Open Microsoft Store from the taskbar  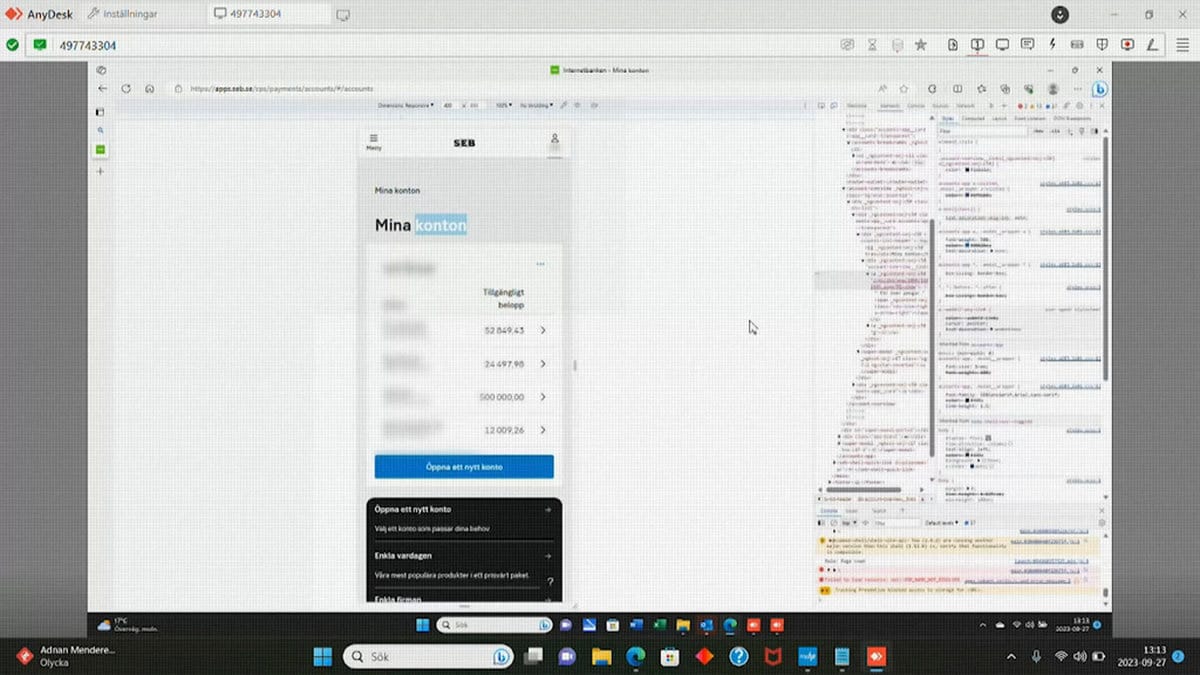(671, 657)
